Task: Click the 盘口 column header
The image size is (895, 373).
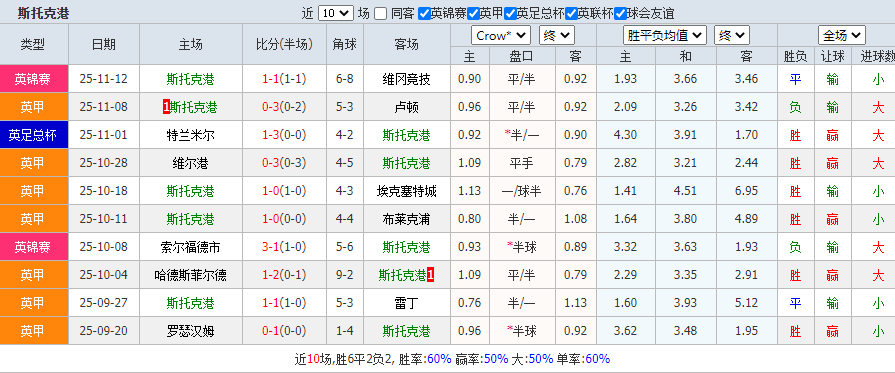Action: tap(521, 56)
